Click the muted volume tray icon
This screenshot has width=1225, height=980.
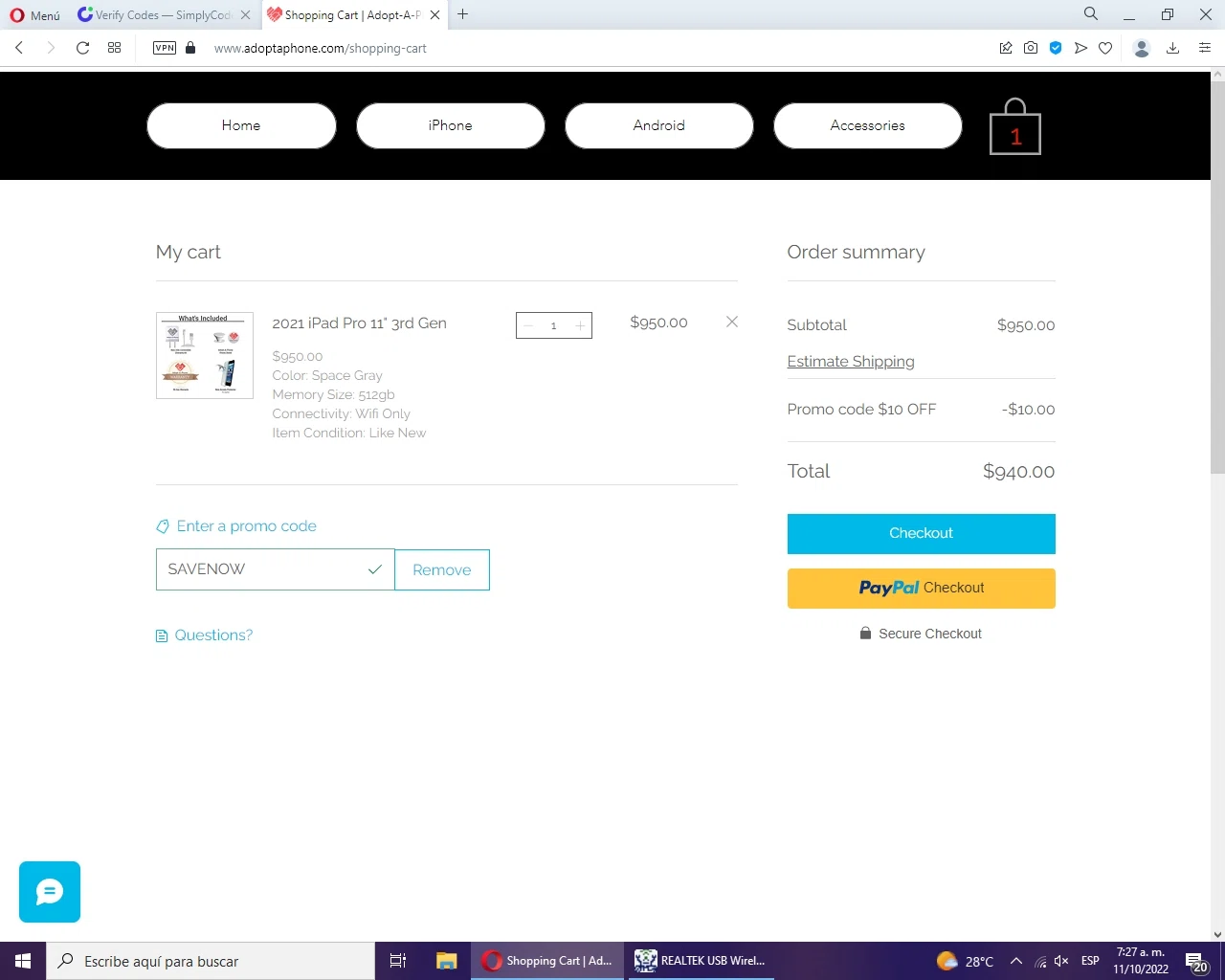(x=1061, y=961)
